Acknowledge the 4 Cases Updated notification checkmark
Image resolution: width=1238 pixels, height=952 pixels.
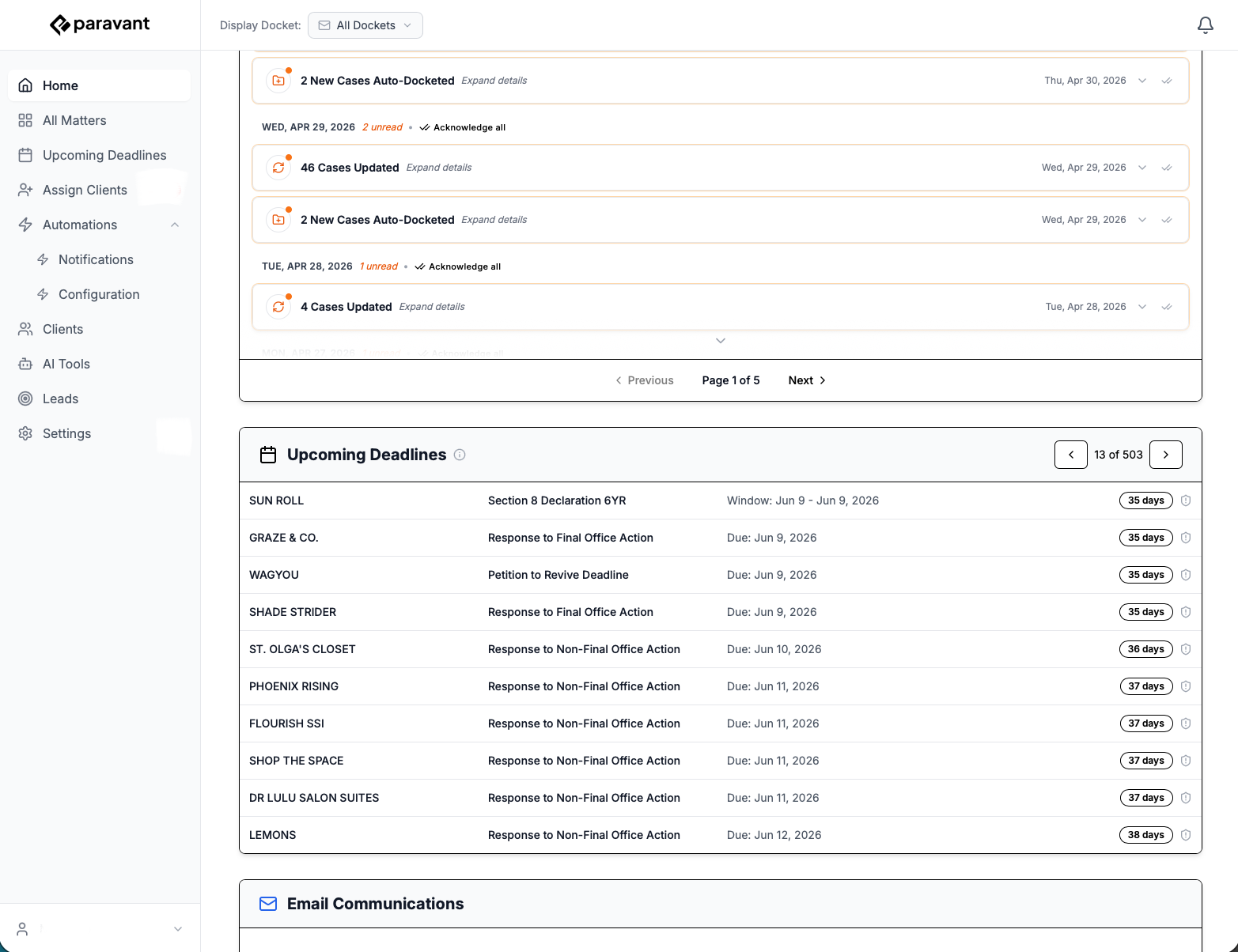(1166, 307)
